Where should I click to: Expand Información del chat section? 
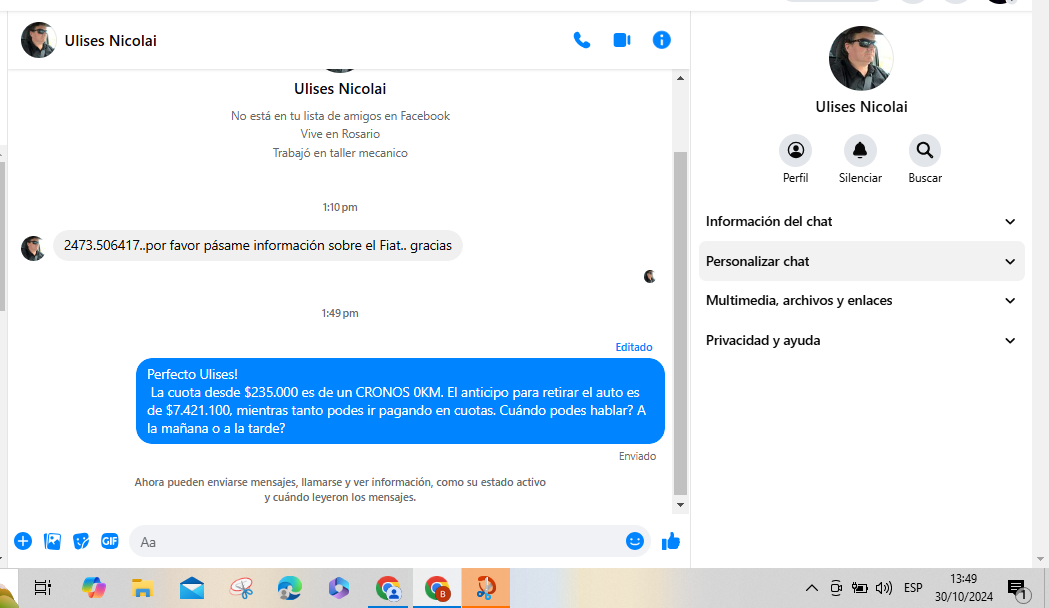tap(861, 221)
